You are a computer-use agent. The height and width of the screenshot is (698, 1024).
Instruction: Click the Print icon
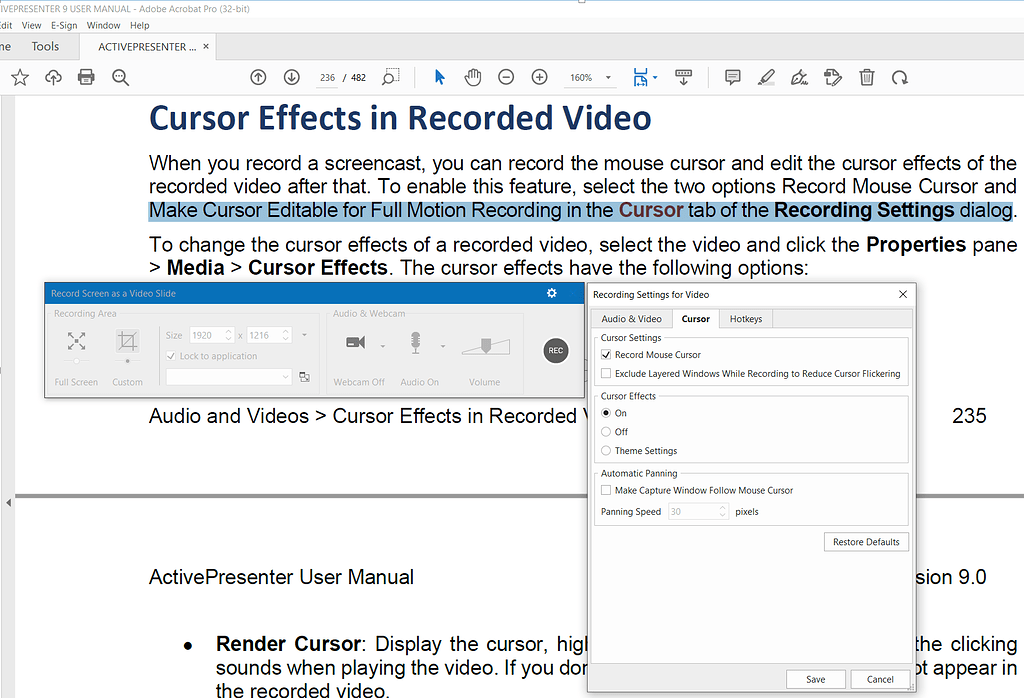click(85, 77)
